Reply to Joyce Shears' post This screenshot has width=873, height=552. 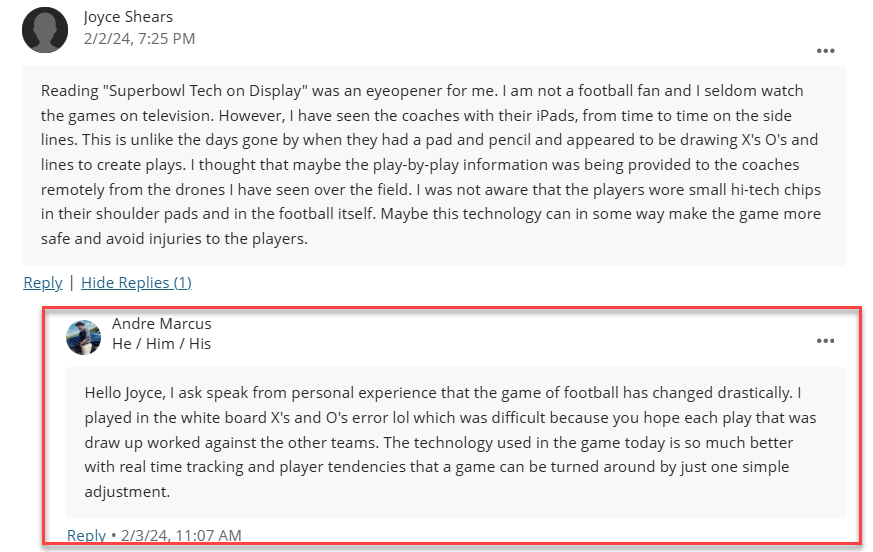(43, 282)
